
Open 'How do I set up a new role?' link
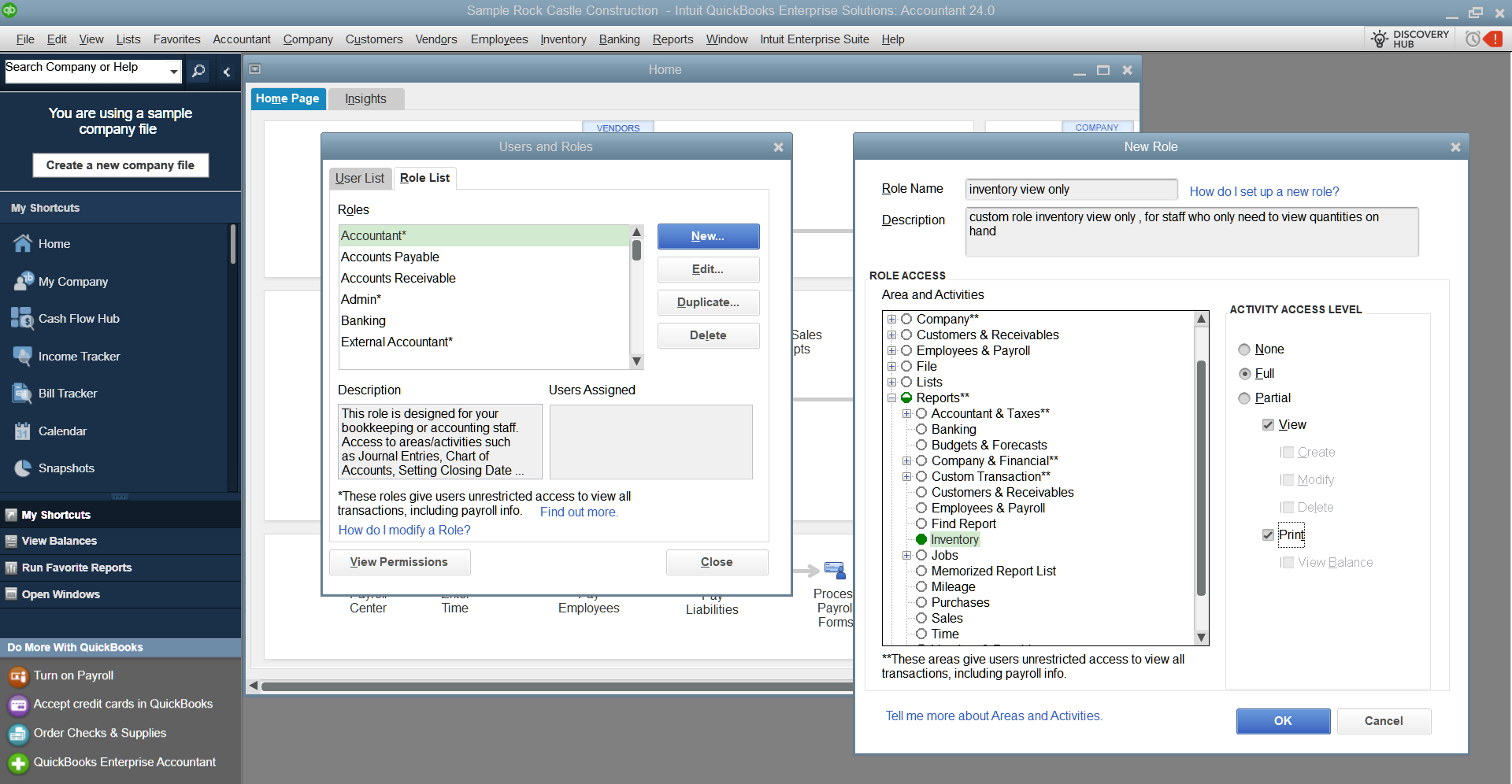(x=1264, y=192)
